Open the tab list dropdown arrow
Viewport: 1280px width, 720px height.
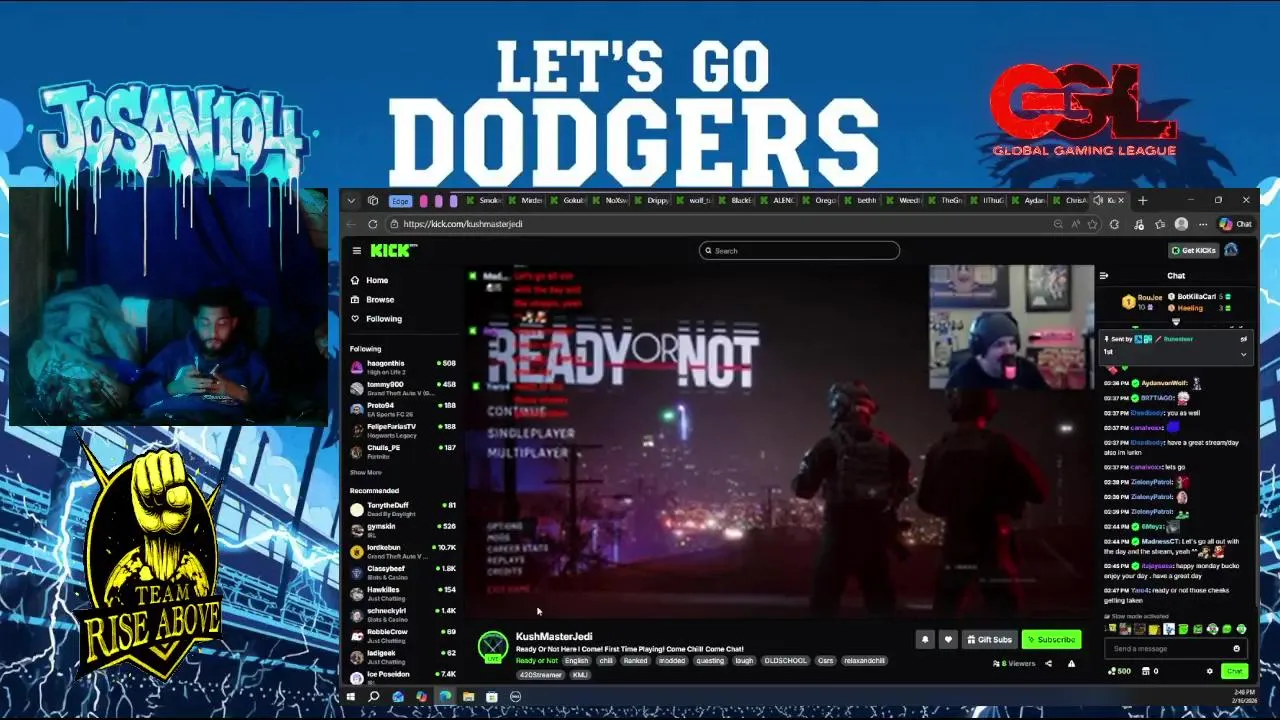pyautogui.click(x=351, y=200)
